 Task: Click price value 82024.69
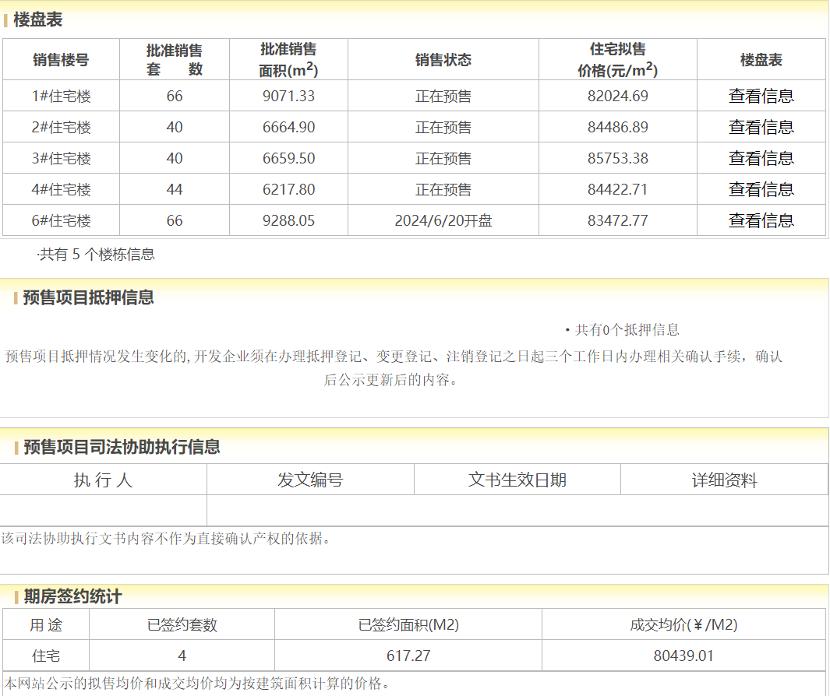tap(618, 96)
